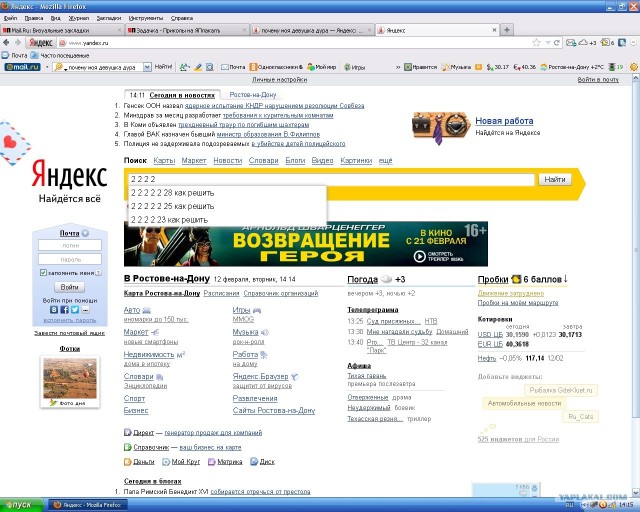The width and height of the screenshot is (640, 512).
Task: Toggle the запомнить меня checkbox
Action: pyautogui.click(x=43, y=272)
